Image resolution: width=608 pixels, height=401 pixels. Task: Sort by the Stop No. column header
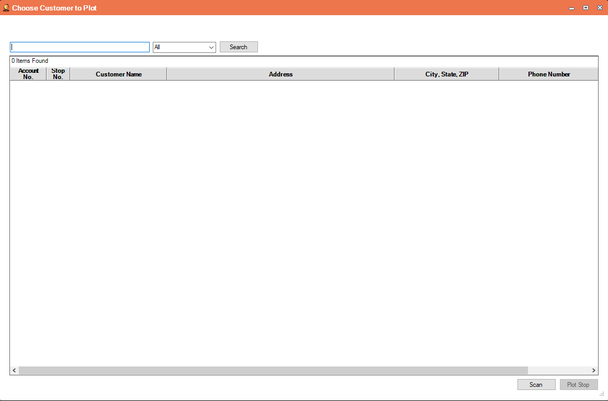coord(58,74)
